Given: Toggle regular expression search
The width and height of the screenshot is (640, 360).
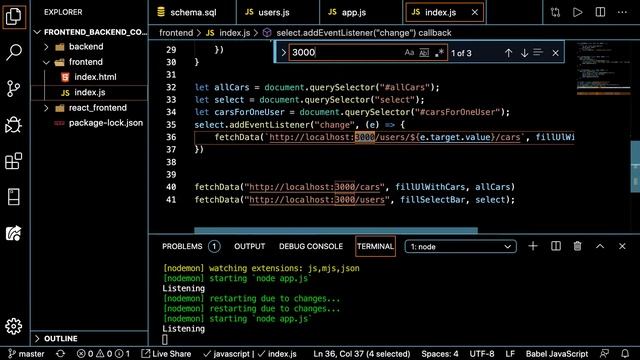Looking at the screenshot, I should (439, 53).
